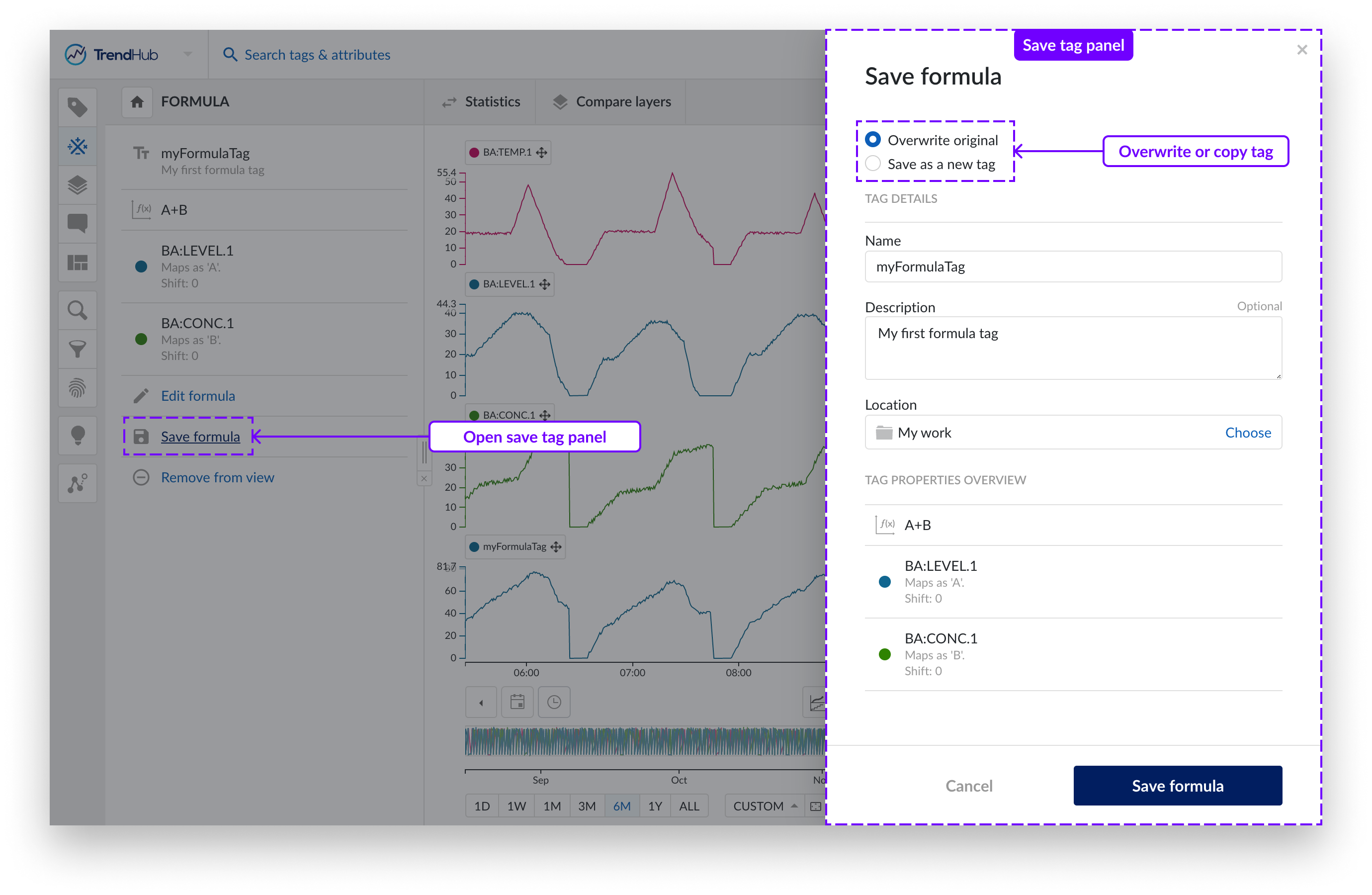Image resolution: width=1372 pixels, height=895 pixels.
Task: Click into the Name input field
Action: [1073, 267]
